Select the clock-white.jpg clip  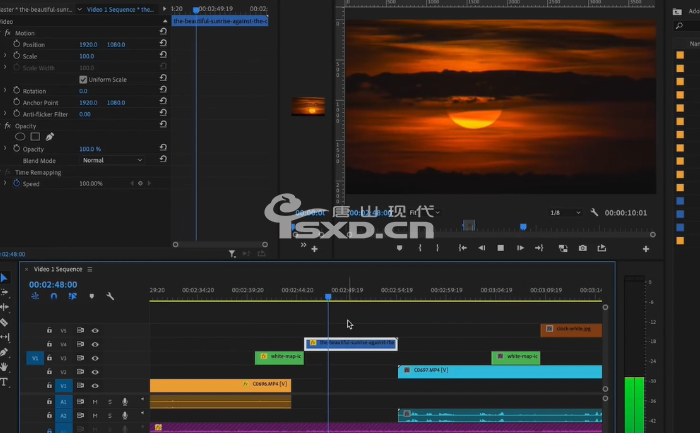pyautogui.click(x=571, y=330)
